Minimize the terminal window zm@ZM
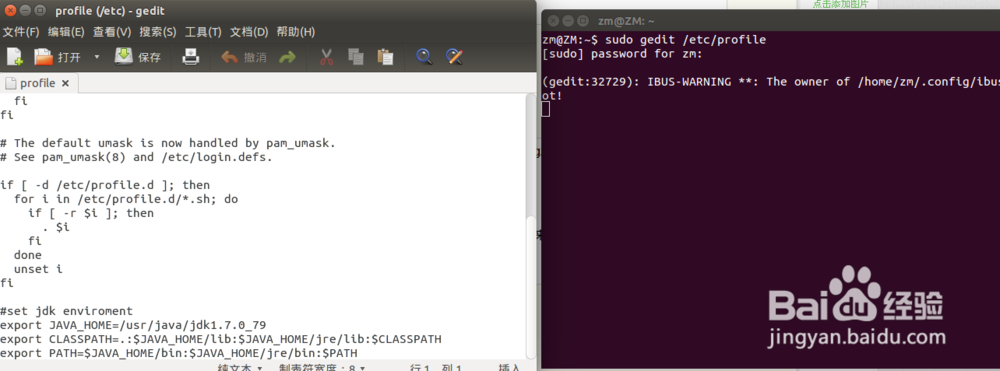This screenshot has height=371, width=1000. (x=567, y=21)
